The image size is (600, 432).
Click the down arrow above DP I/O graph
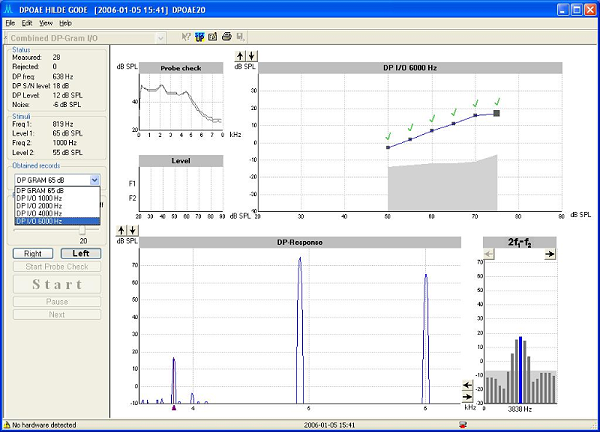(x=252, y=55)
